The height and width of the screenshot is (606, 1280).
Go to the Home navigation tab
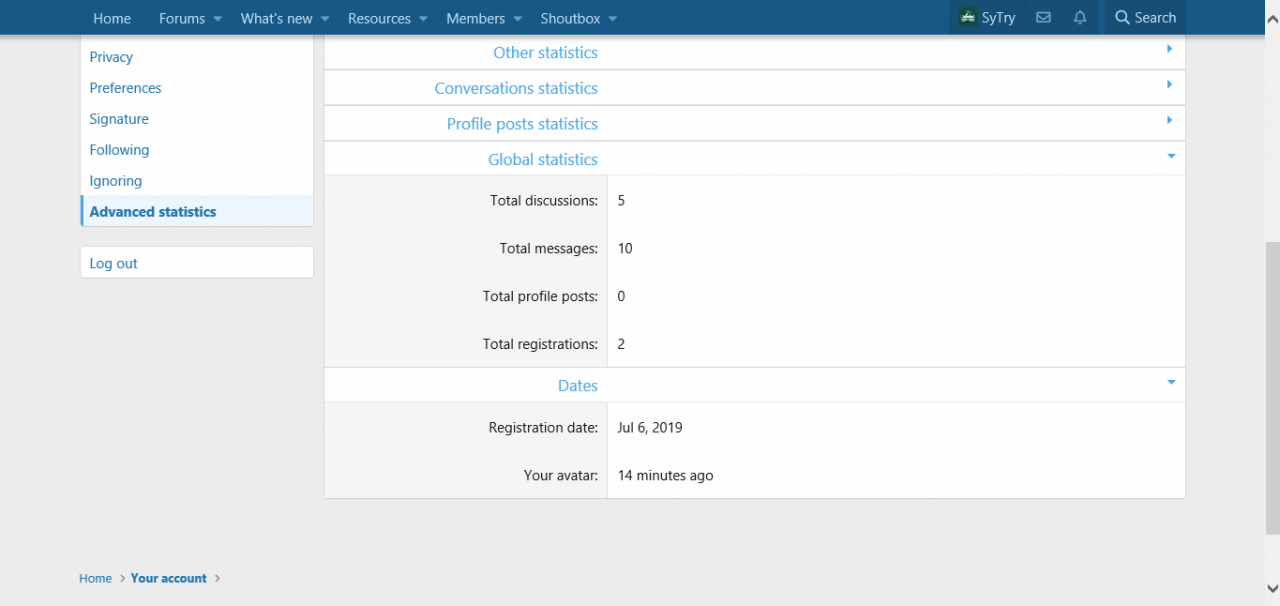coord(112,18)
